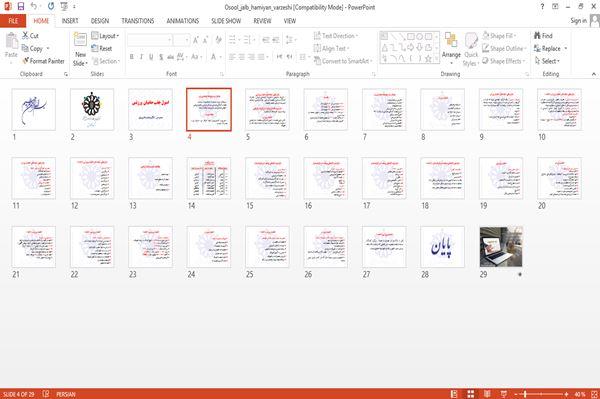Viewport: 600px width, 399px height.
Task: Toggle Bold formatting button
Action: pos(132,57)
